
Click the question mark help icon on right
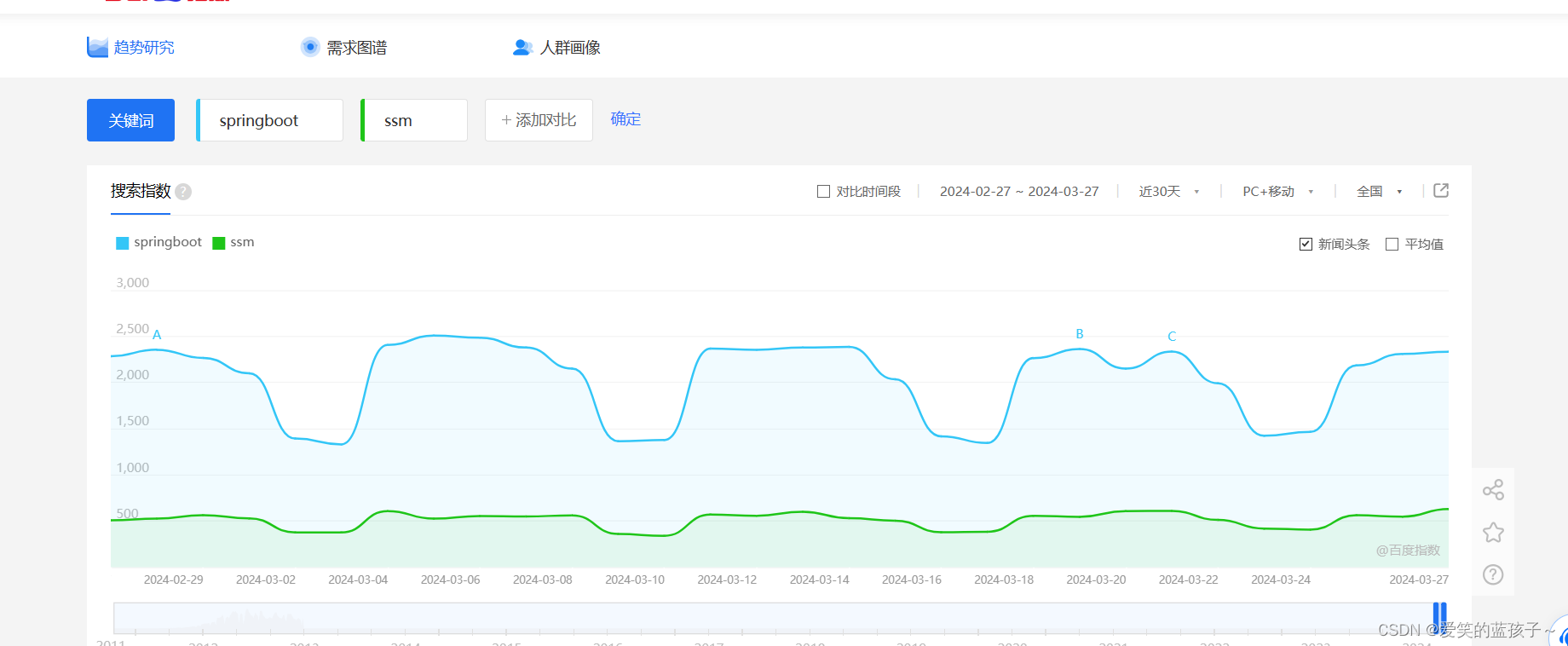(1493, 574)
